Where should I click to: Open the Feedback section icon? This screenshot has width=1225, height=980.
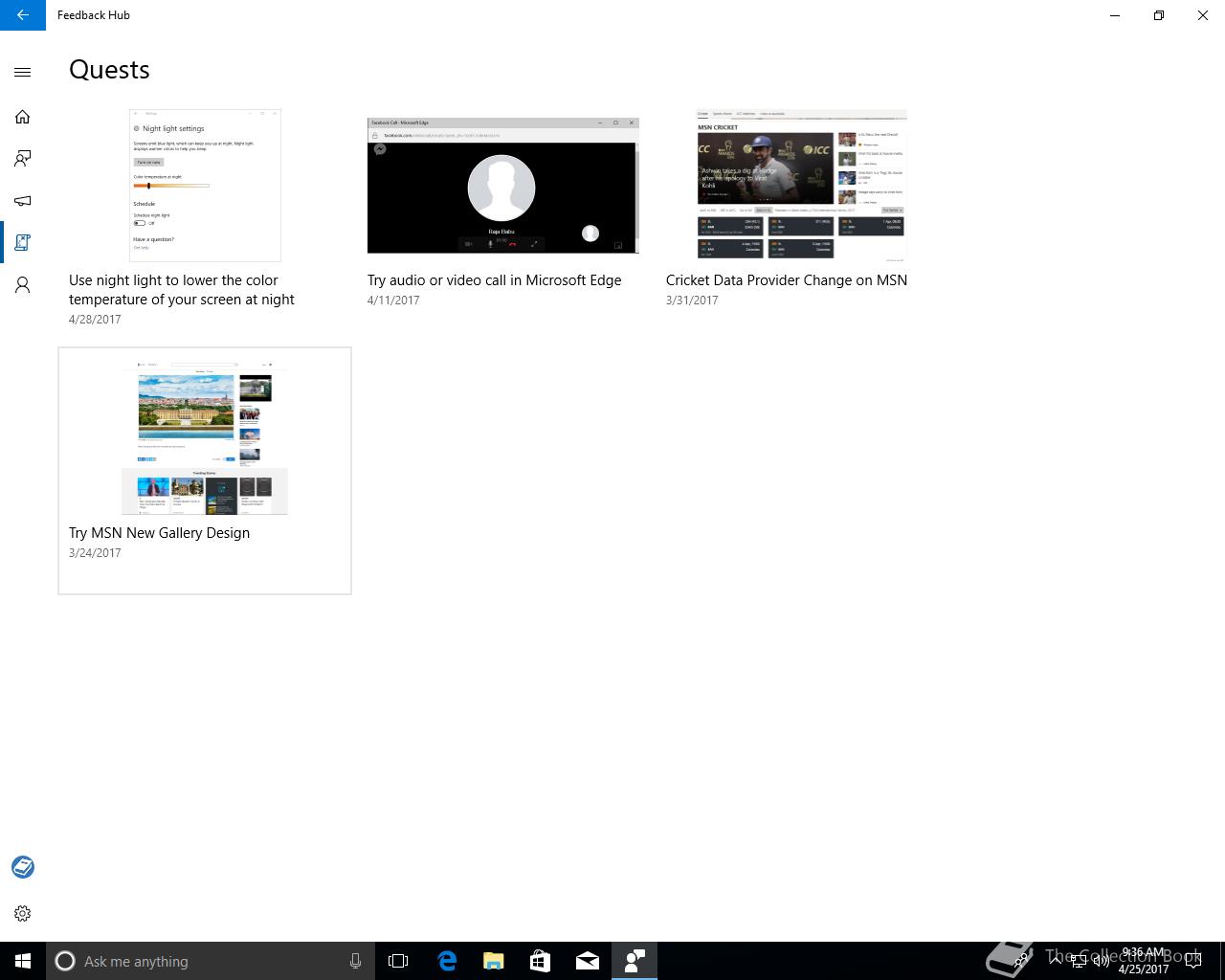(x=23, y=159)
